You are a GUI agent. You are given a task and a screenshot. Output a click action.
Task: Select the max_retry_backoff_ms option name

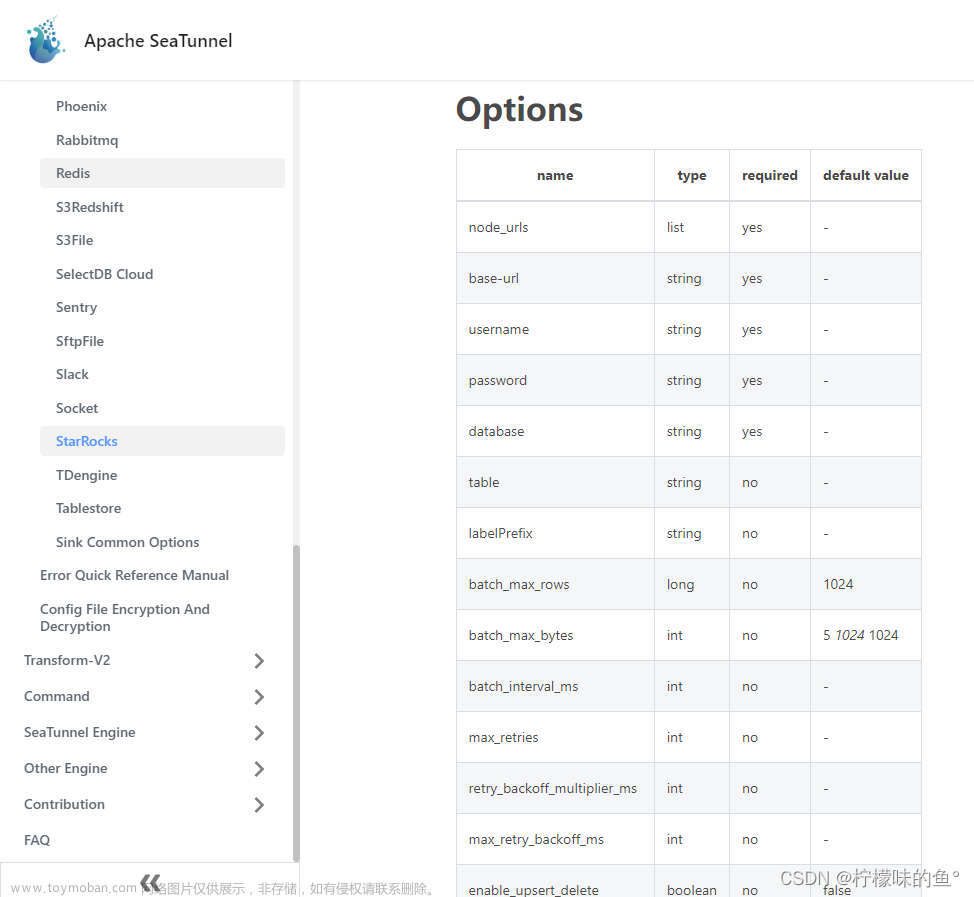coord(536,839)
